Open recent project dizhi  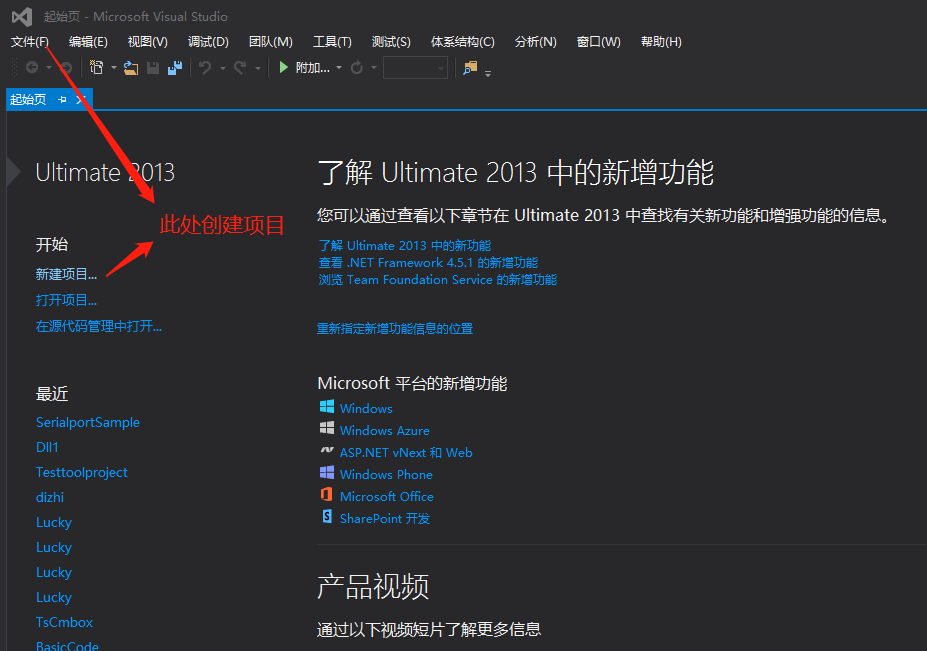[50, 497]
